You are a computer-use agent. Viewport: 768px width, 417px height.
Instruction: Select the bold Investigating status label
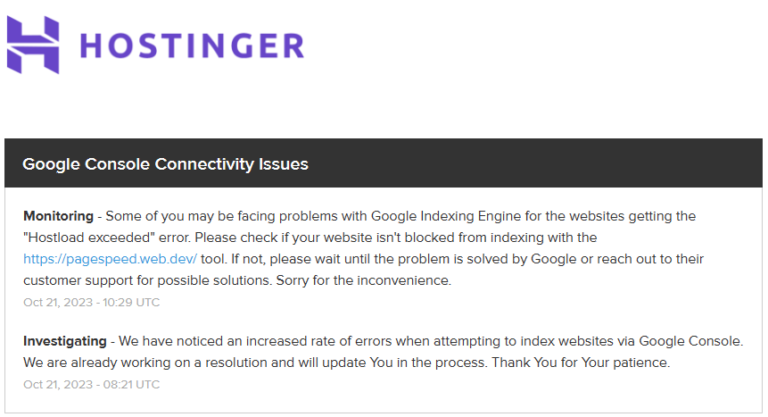65,341
